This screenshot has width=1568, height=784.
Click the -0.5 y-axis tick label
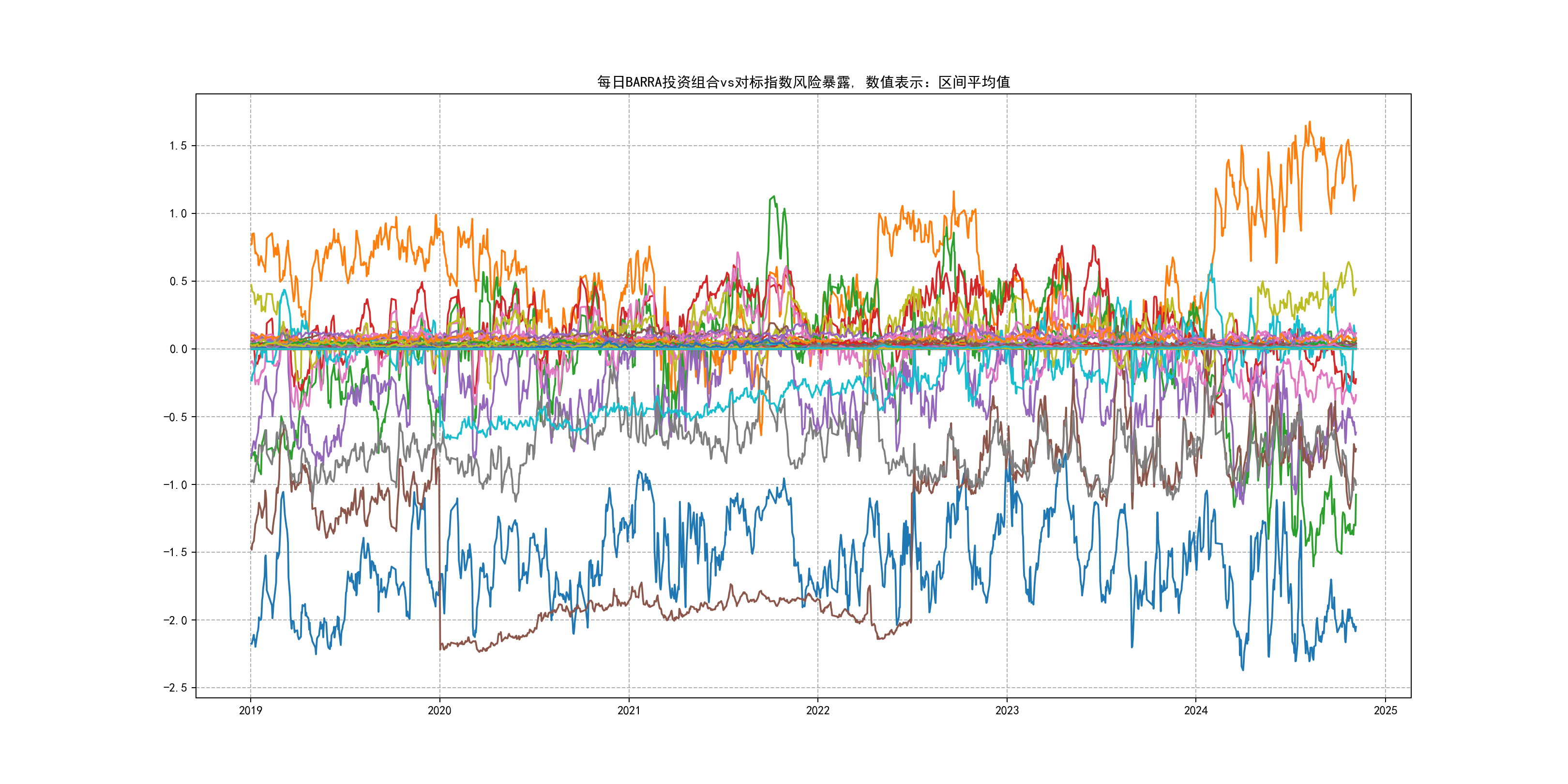[x=175, y=417]
